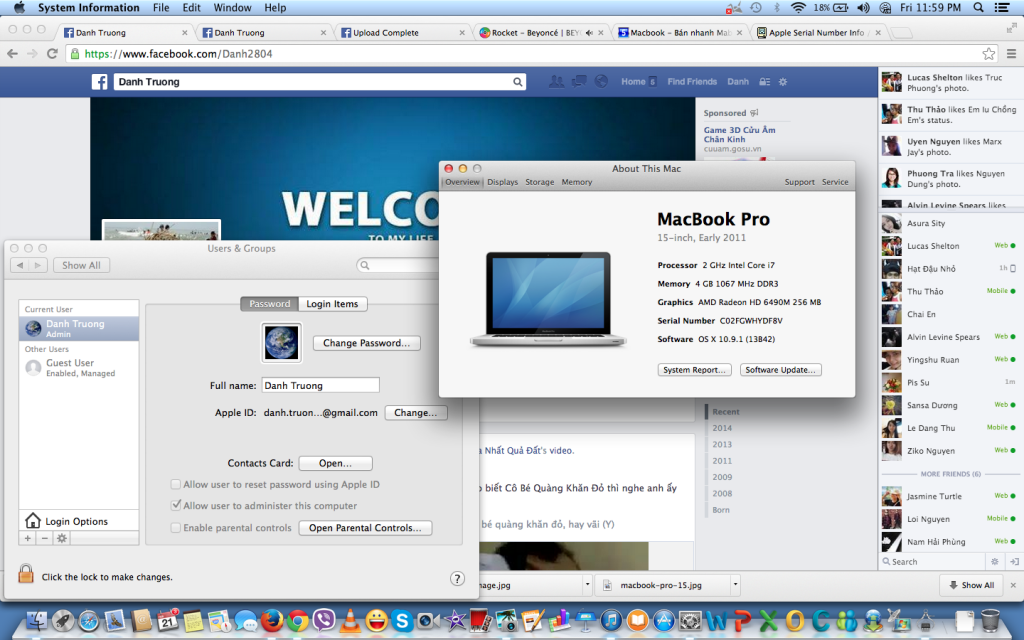Enable parental controls for Danh Truong
1024x640 pixels.
pyautogui.click(x=176, y=527)
